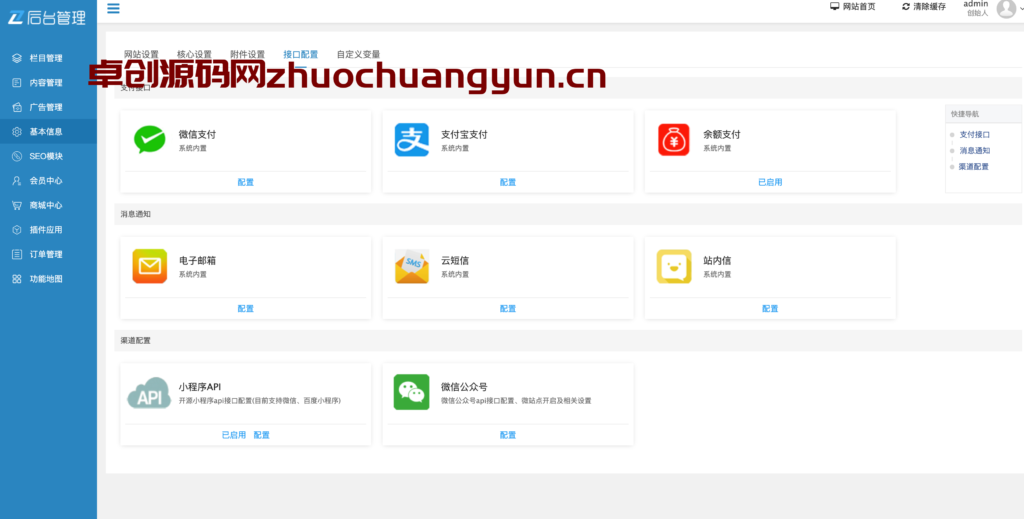Open the 自定义变量 tab

pyautogui.click(x=359, y=55)
